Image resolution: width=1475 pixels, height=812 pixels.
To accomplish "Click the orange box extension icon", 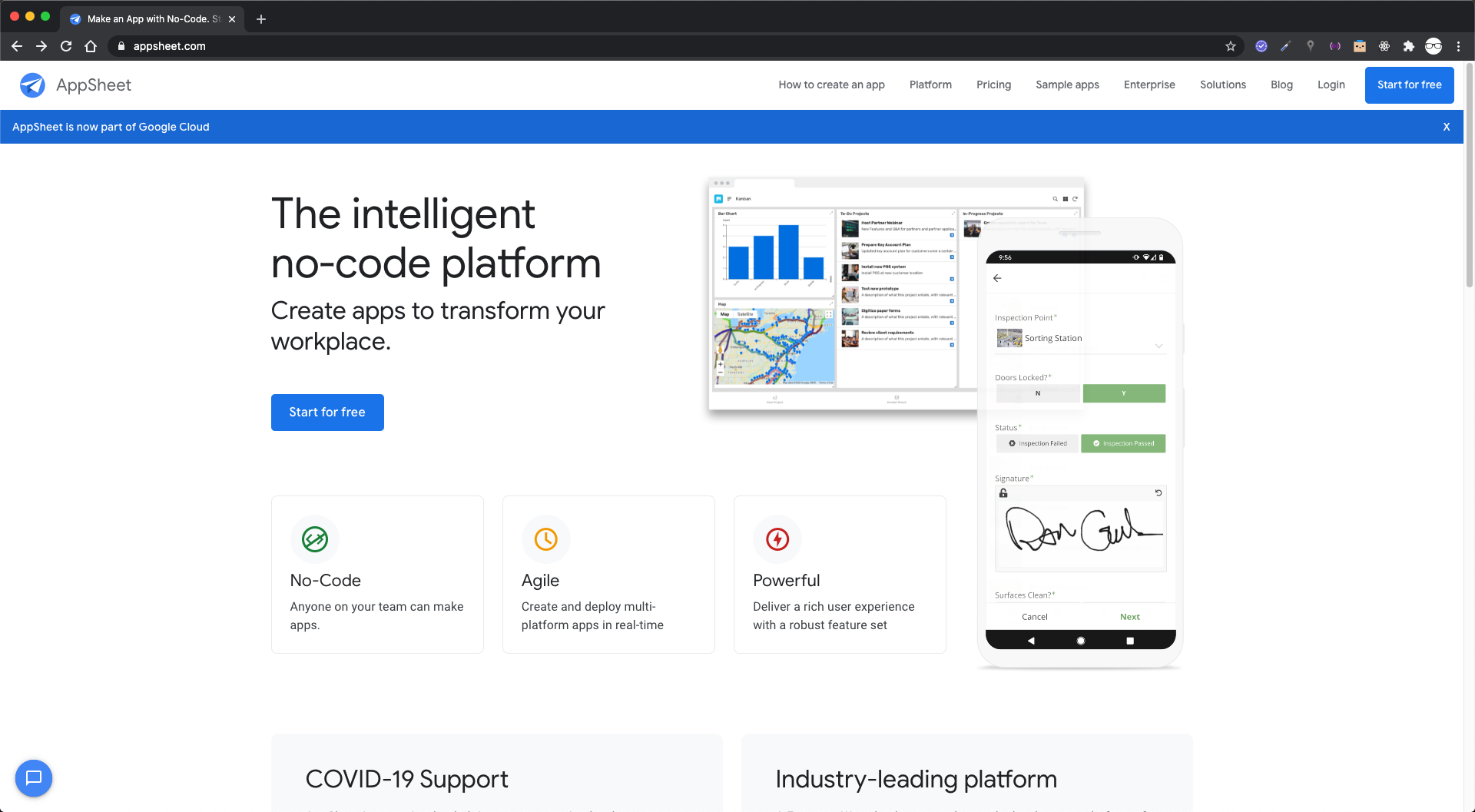I will coord(1360,46).
